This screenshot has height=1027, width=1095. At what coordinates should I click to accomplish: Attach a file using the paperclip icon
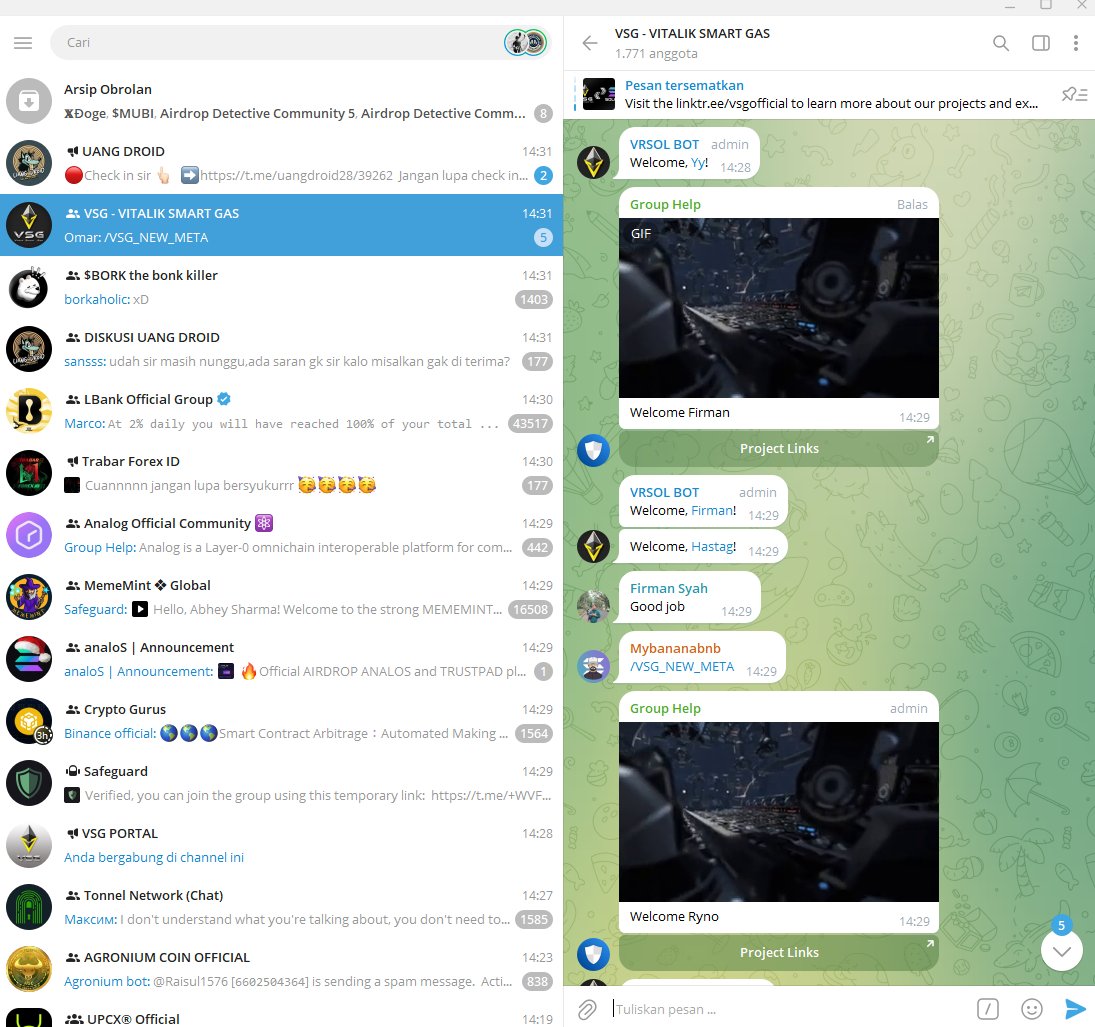pyautogui.click(x=587, y=1009)
